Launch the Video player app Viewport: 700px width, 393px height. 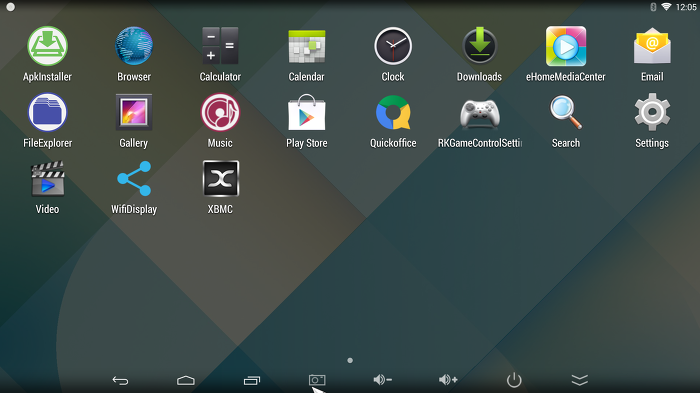[x=47, y=179]
